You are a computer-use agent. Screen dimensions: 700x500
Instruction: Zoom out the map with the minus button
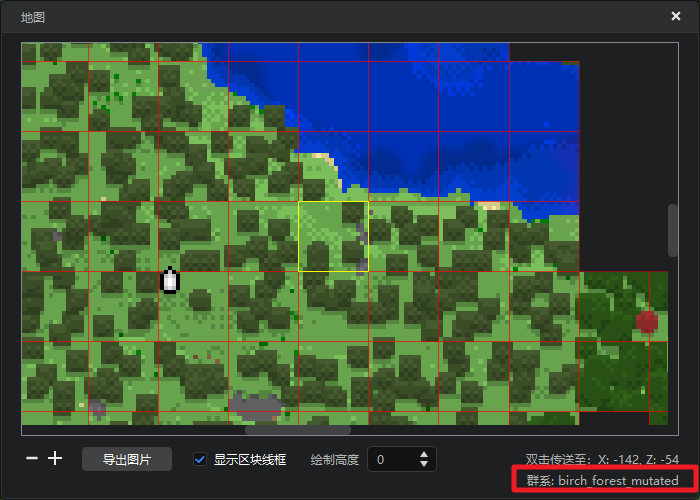pyautogui.click(x=32, y=458)
